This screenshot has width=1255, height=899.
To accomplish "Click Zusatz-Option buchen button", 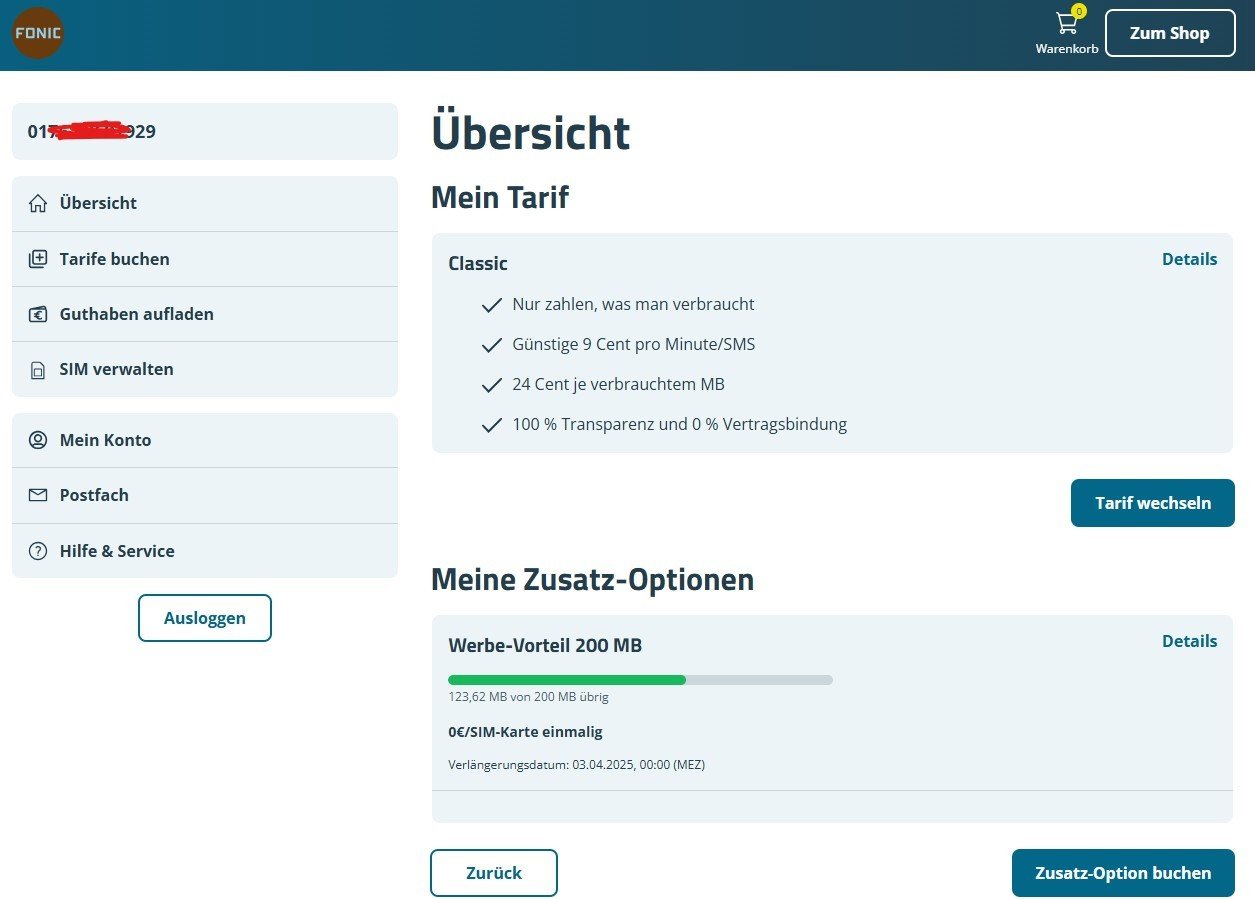I will pos(1122,873).
